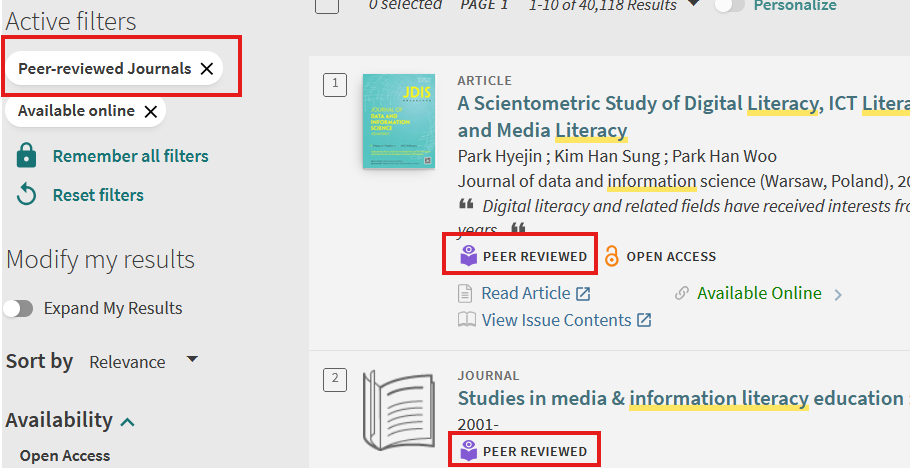Open the View Issue Contents link
910x468 pixels.
556,320
